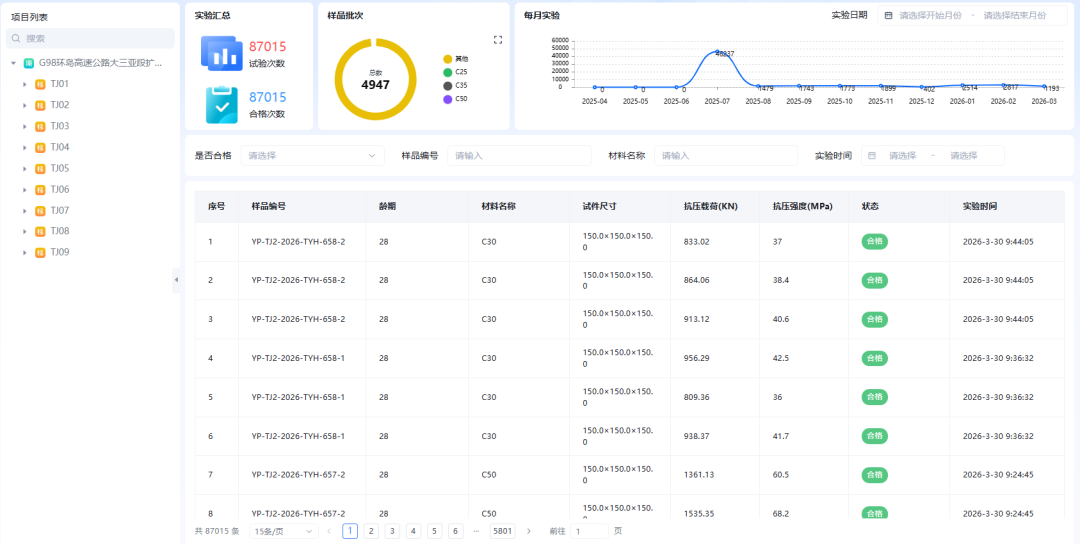Toggle the C25 legend entry

[455, 72]
